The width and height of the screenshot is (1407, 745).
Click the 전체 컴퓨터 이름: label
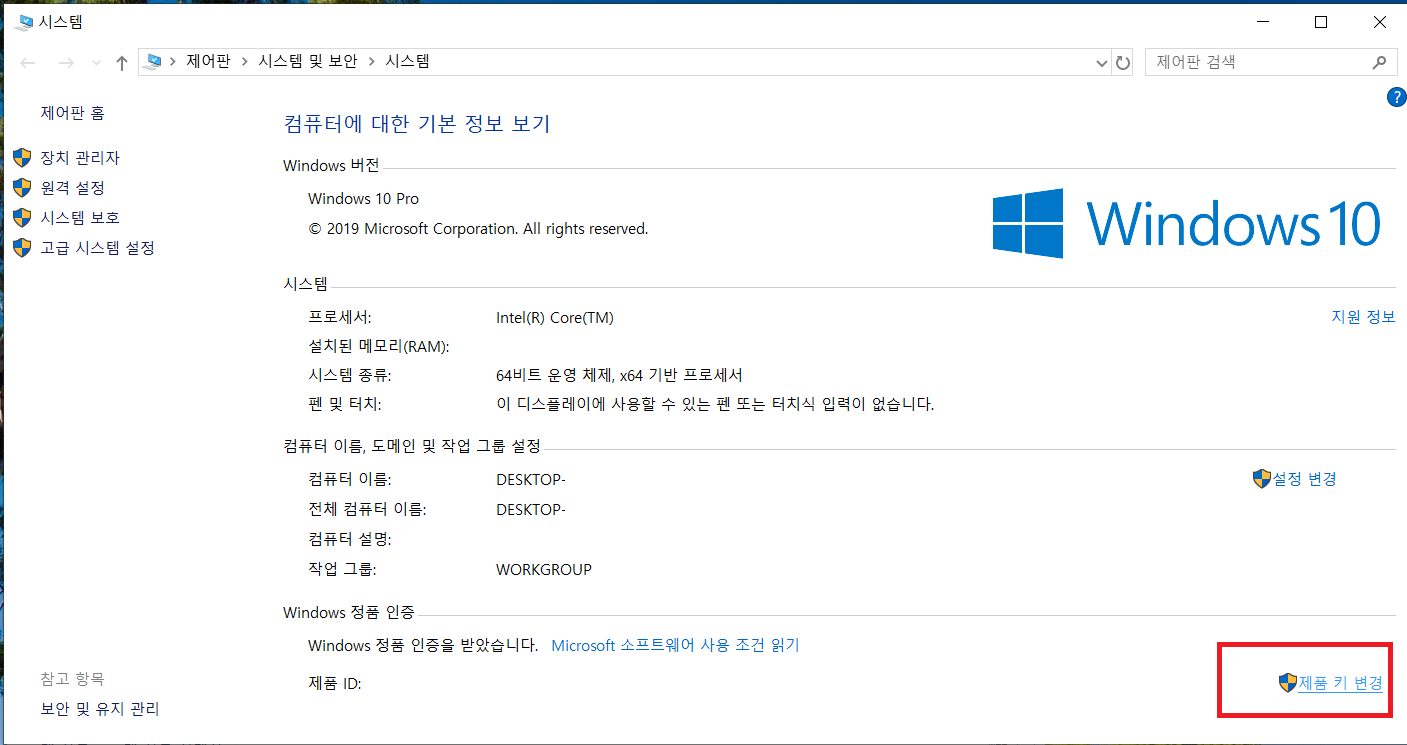367,509
